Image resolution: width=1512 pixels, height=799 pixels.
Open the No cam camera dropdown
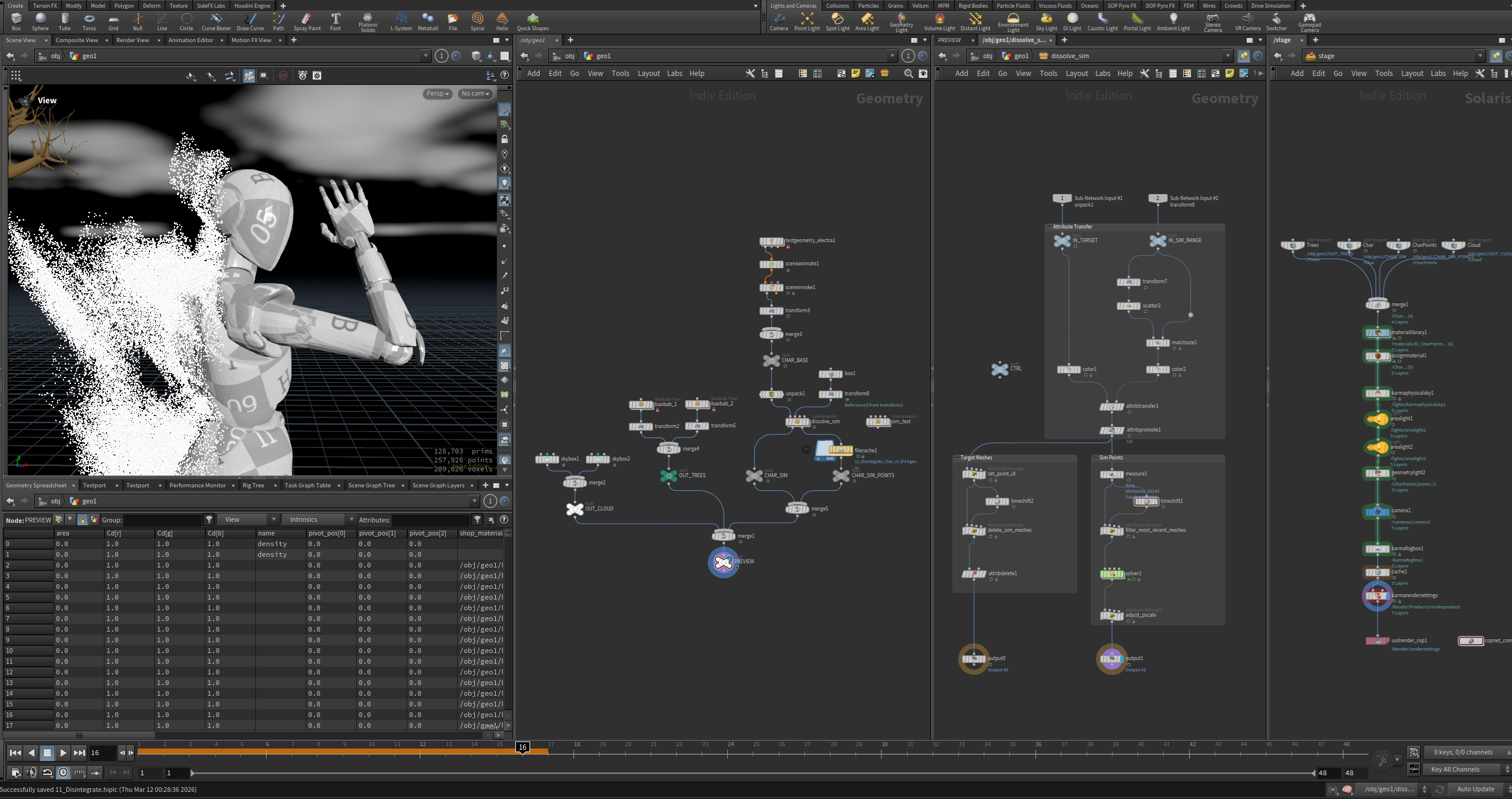pyautogui.click(x=475, y=94)
